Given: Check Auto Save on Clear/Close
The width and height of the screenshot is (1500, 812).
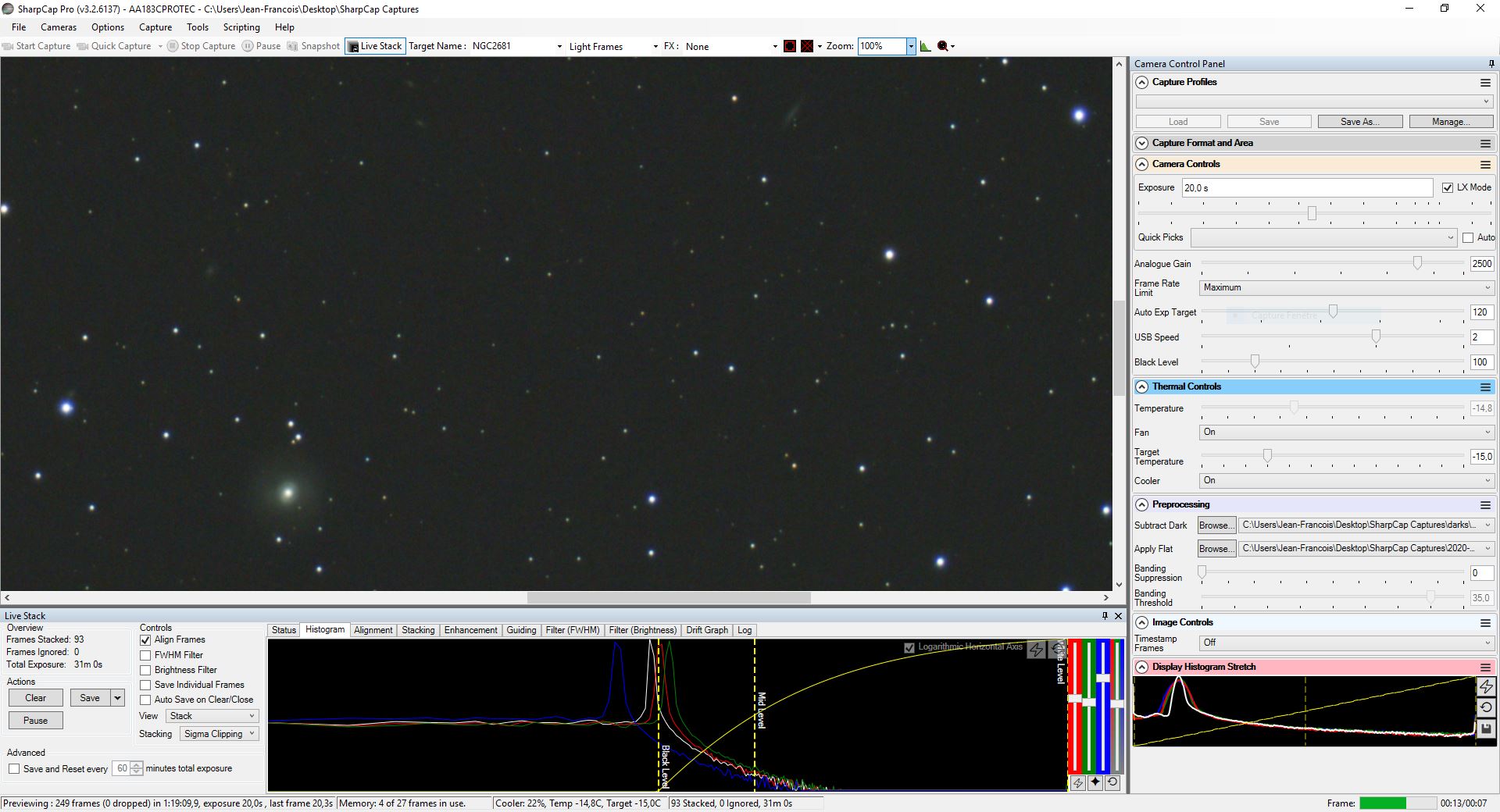Looking at the screenshot, I should pos(145,700).
